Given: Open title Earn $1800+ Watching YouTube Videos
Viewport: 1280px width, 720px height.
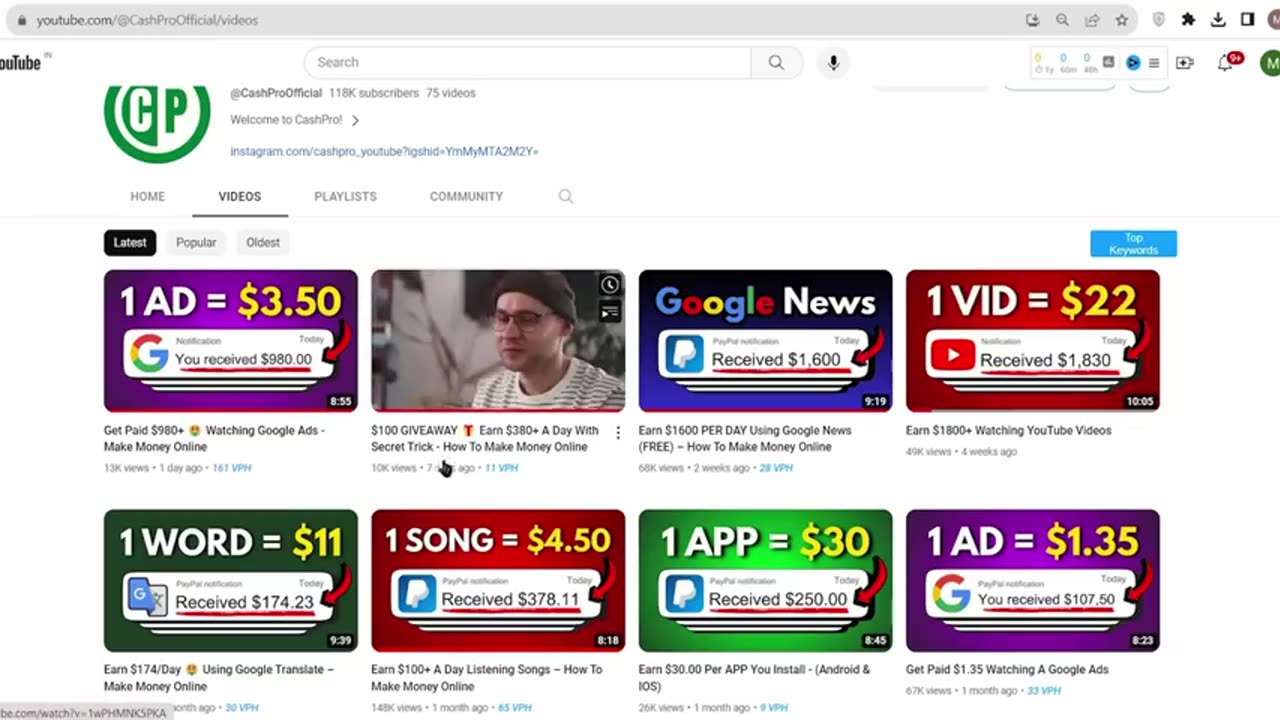Looking at the screenshot, I should point(1008,430).
